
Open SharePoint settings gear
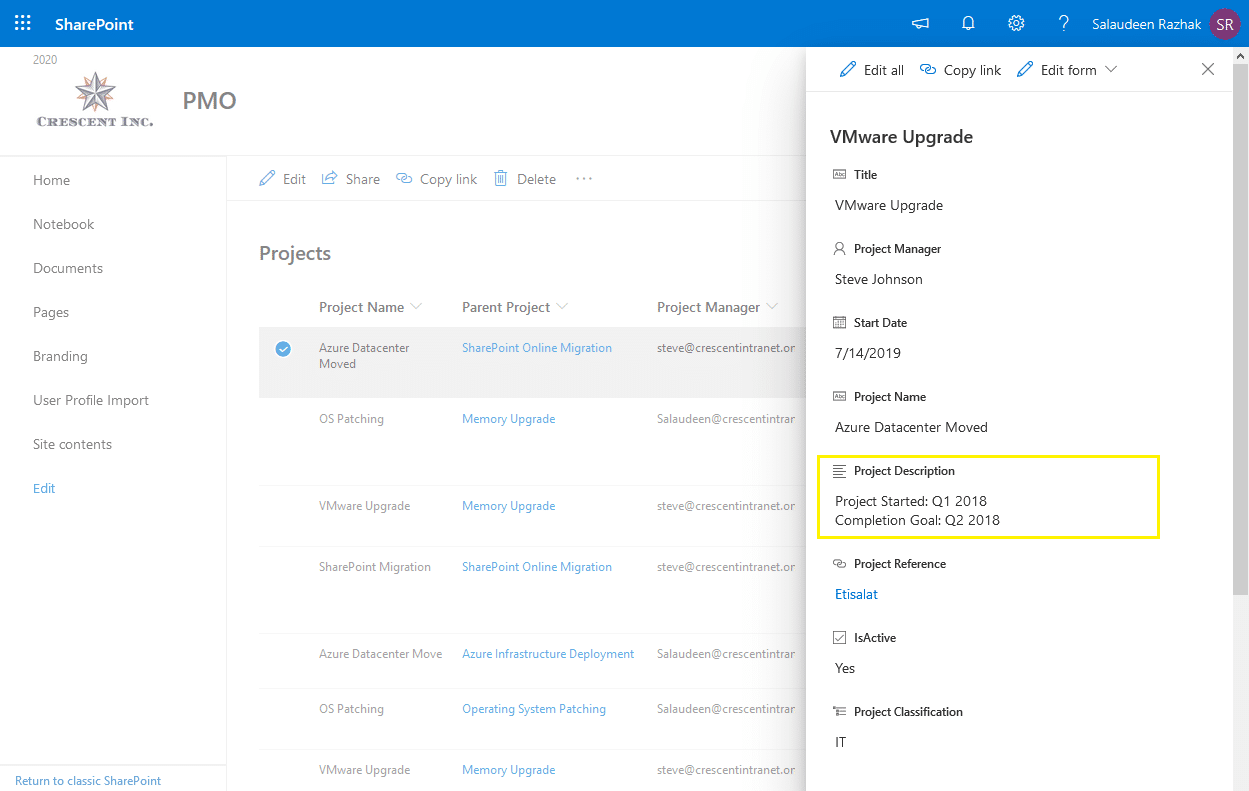(x=1016, y=23)
